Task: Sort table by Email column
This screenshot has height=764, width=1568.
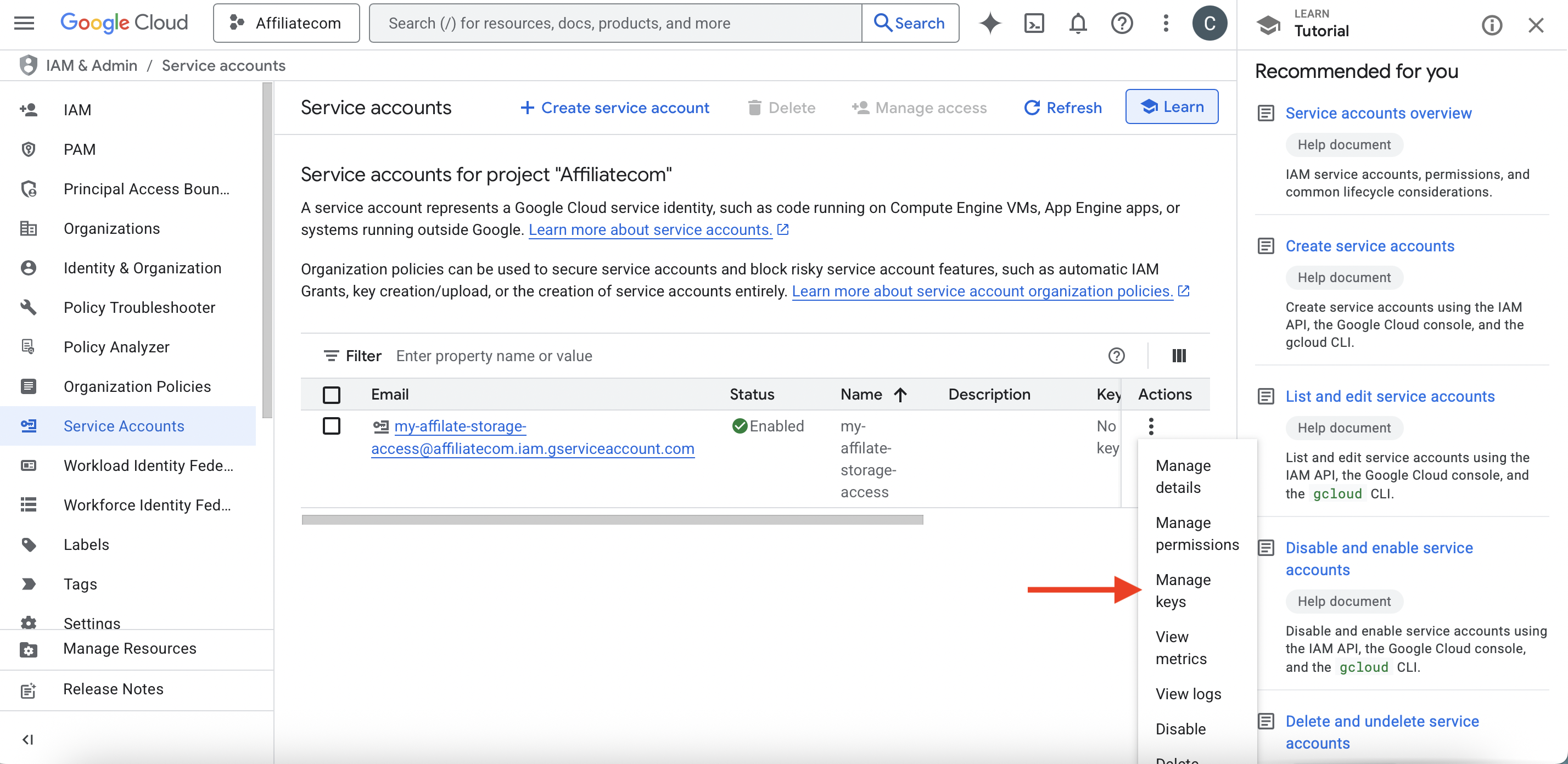Action: 390,394
